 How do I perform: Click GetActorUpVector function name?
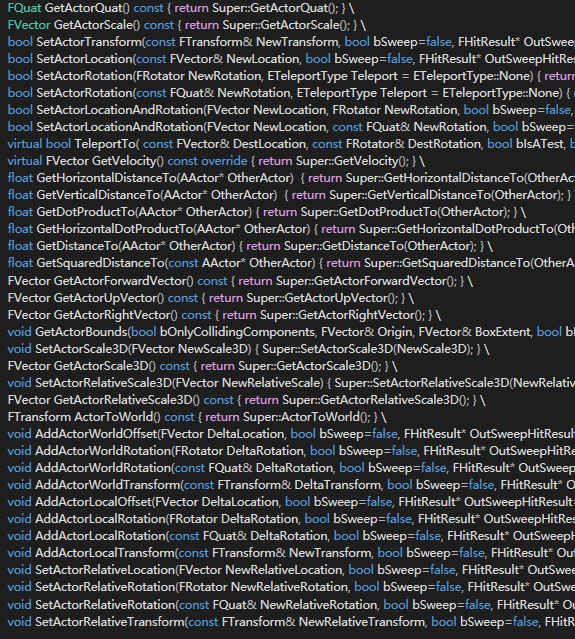(106, 298)
